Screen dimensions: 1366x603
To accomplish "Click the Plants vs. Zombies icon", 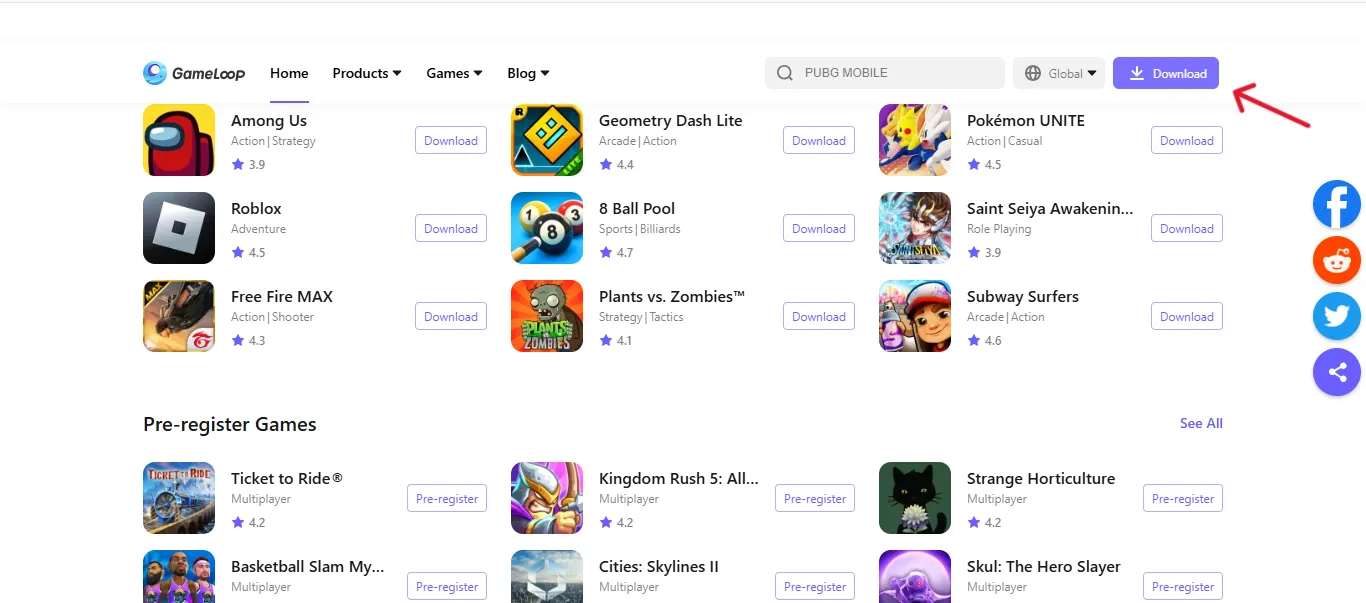I will pos(547,316).
